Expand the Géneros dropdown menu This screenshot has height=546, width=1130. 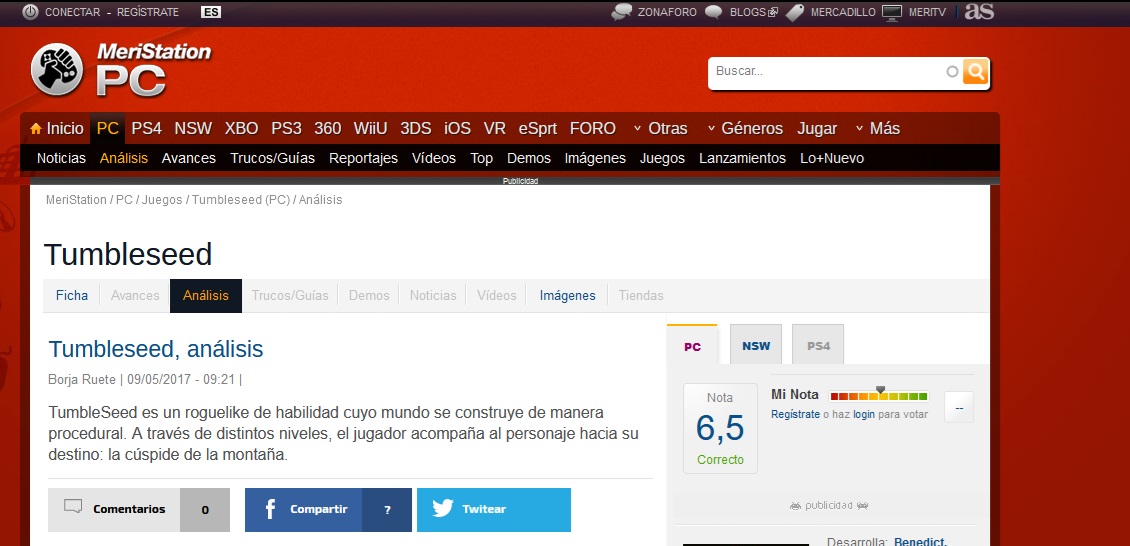click(744, 129)
